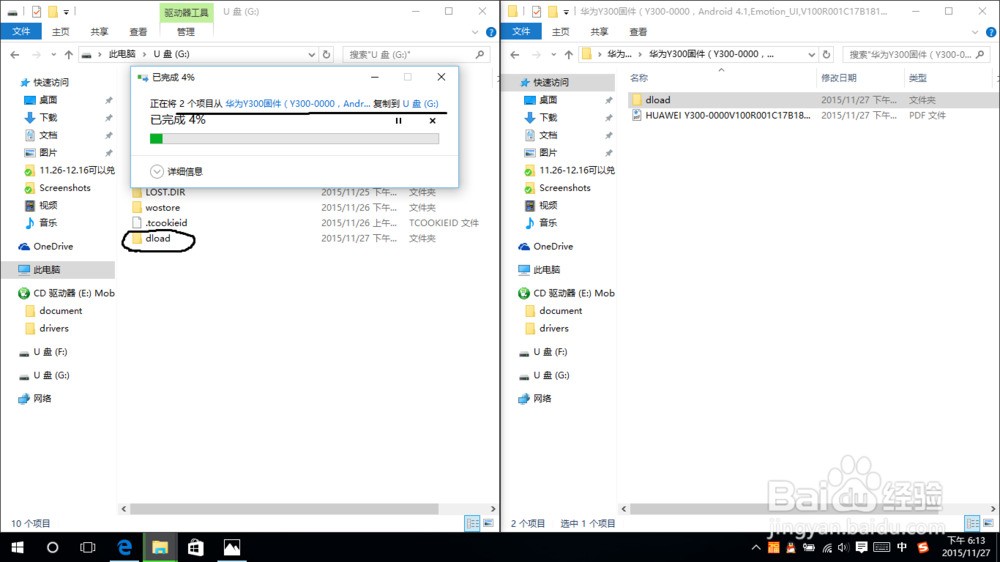The image size is (1000, 562).
Task: Select dload folder in left window
Action: (158, 239)
